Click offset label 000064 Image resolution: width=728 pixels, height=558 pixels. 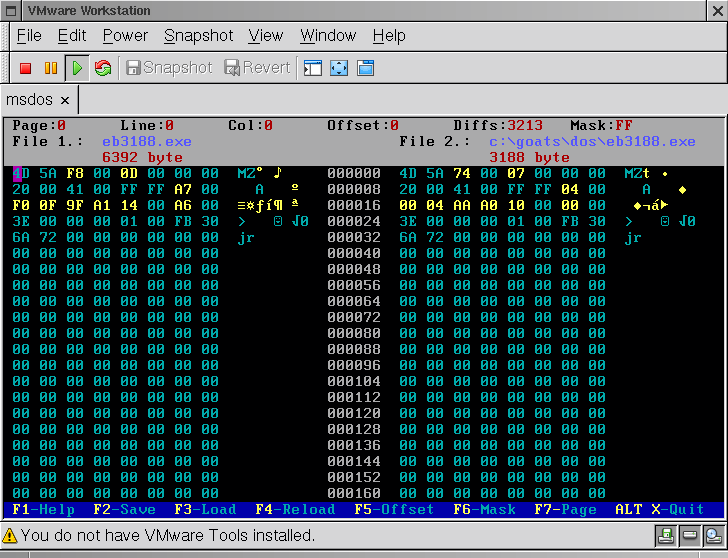click(354, 302)
